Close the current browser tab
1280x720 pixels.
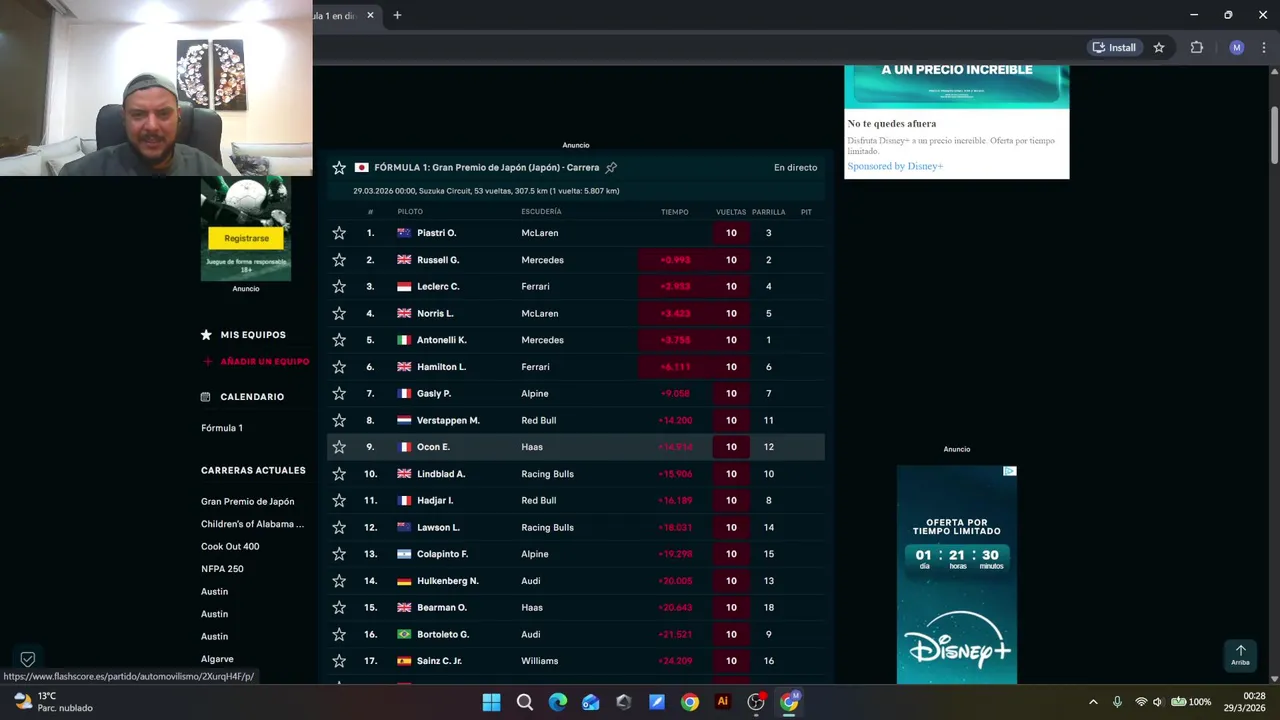tap(370, 15)
